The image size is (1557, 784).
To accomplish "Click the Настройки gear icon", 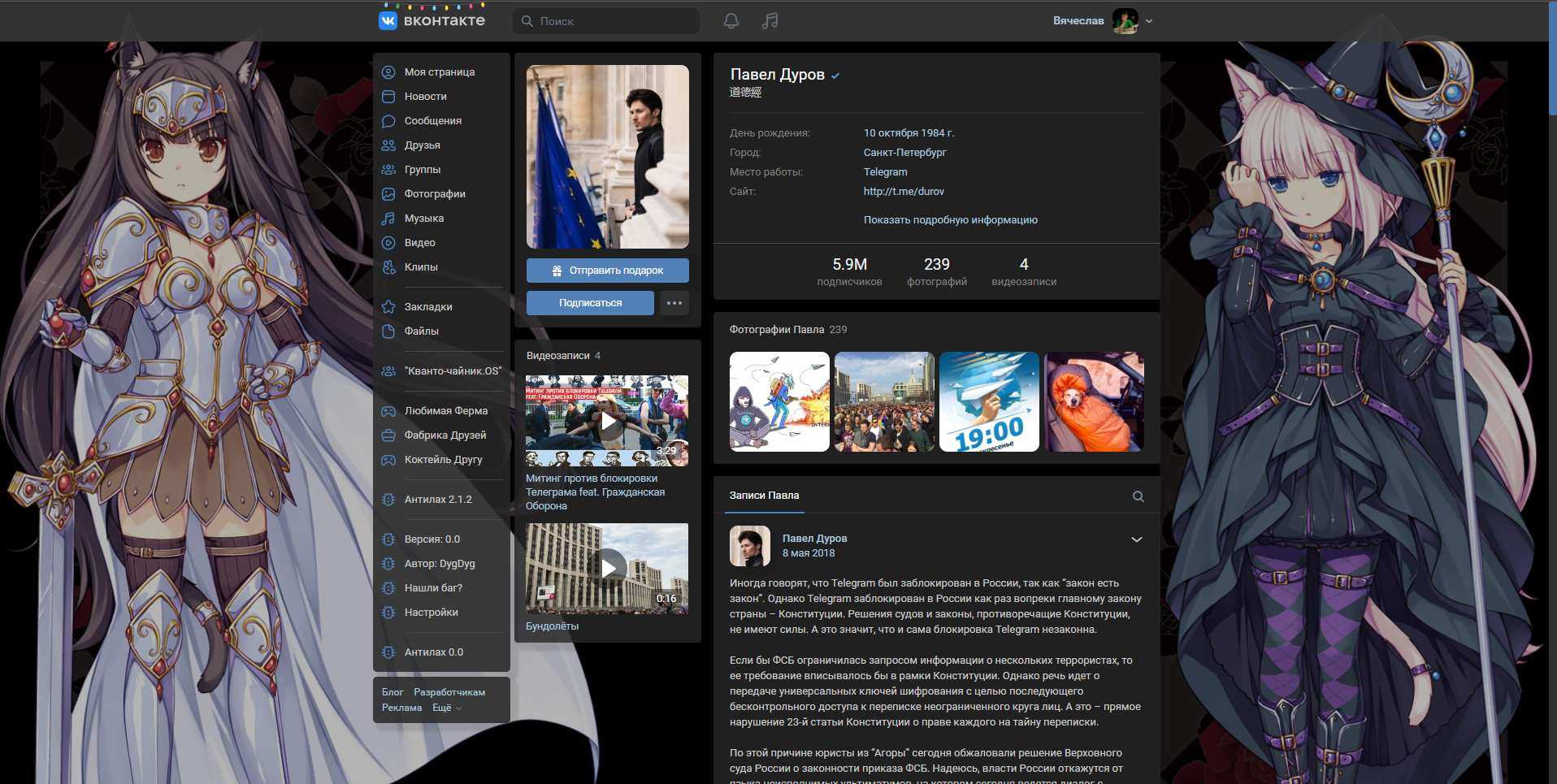I will [x=388, y=613].
